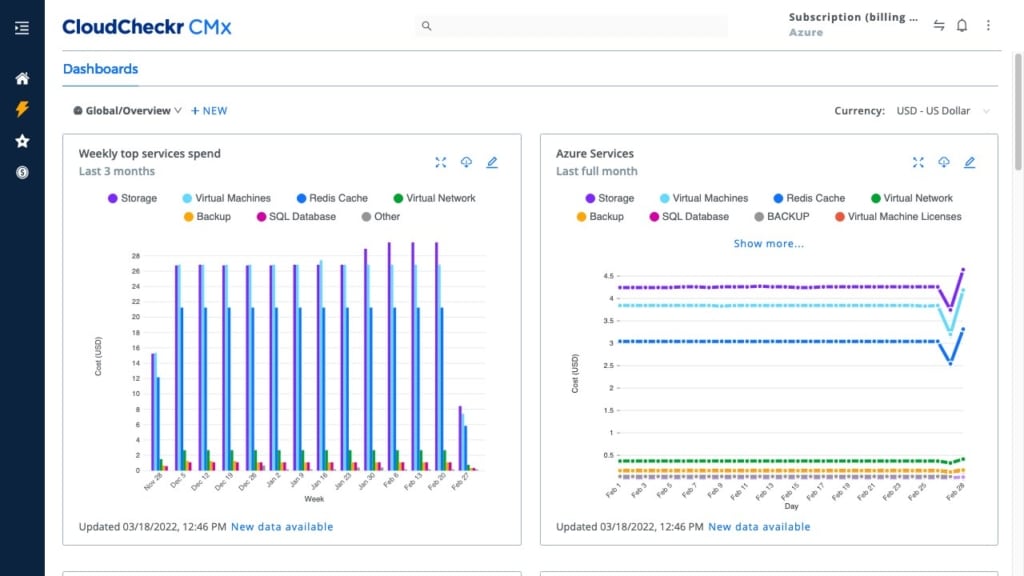Click the purple Storage swatch in Weekly legend
Image resolution: width=1024 pixels, height=576 pixels.
click(112, 198)
